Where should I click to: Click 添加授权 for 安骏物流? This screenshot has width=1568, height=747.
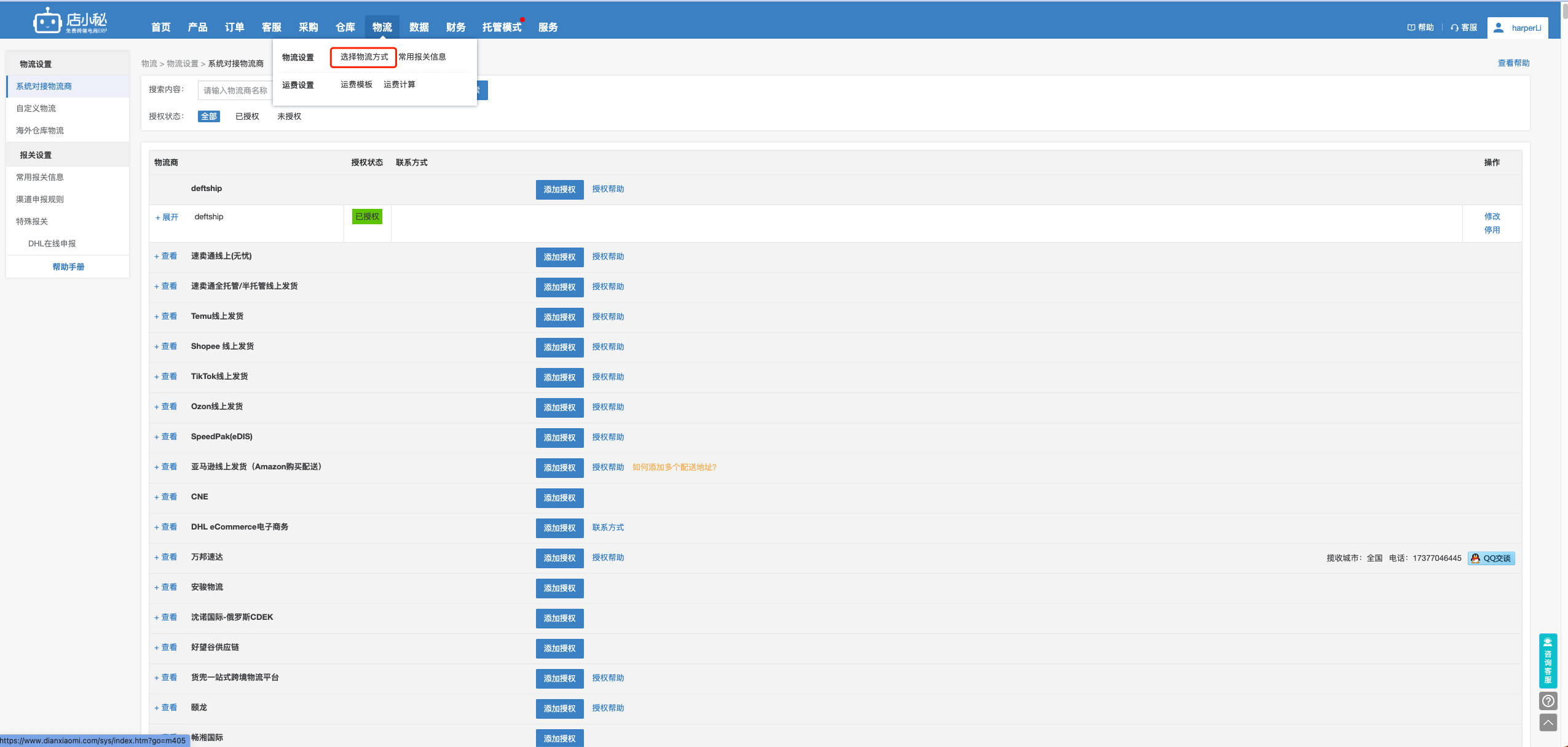(x=559, y=589)
